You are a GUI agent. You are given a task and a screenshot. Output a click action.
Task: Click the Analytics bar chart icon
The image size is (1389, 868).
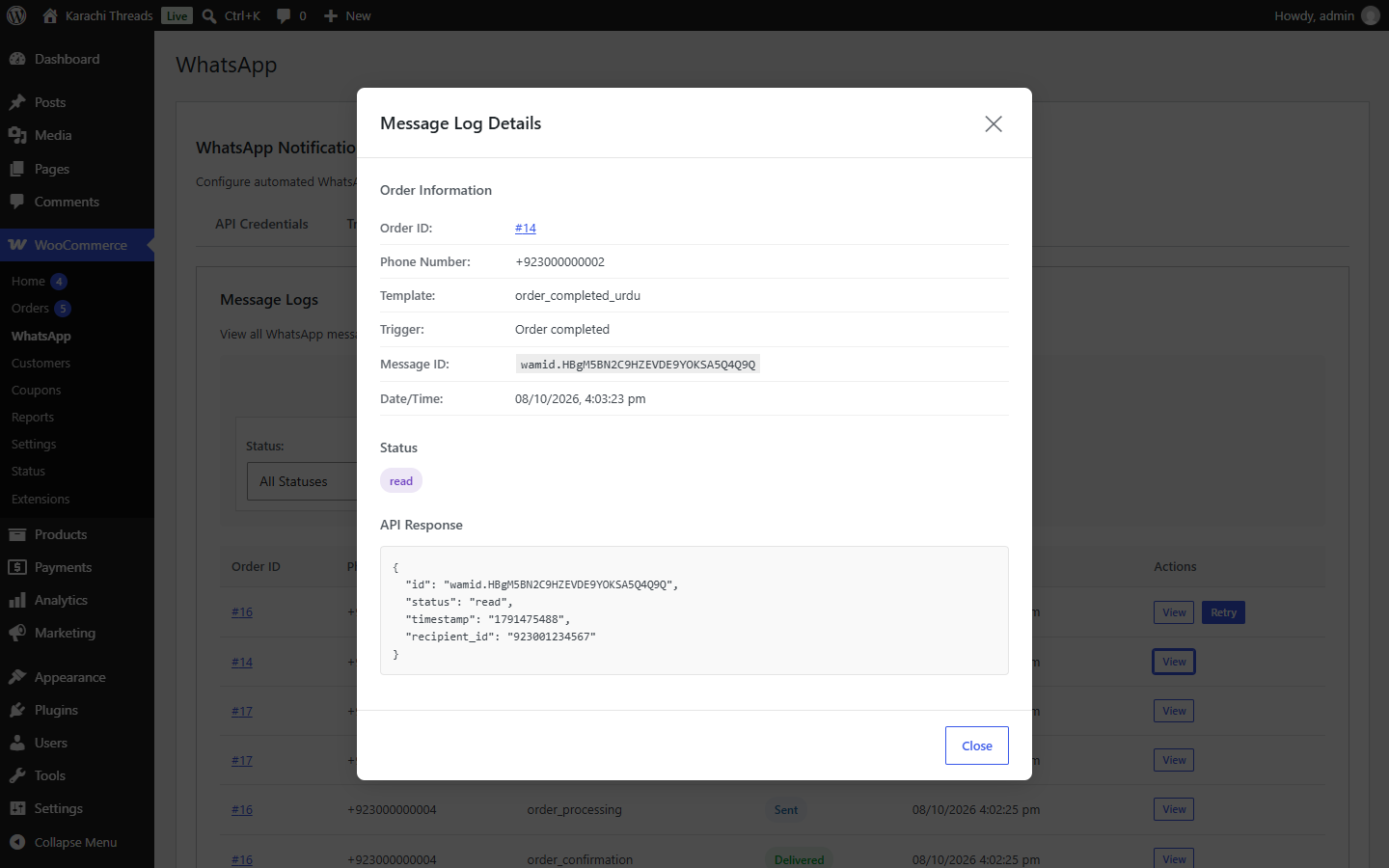[17, 600]
